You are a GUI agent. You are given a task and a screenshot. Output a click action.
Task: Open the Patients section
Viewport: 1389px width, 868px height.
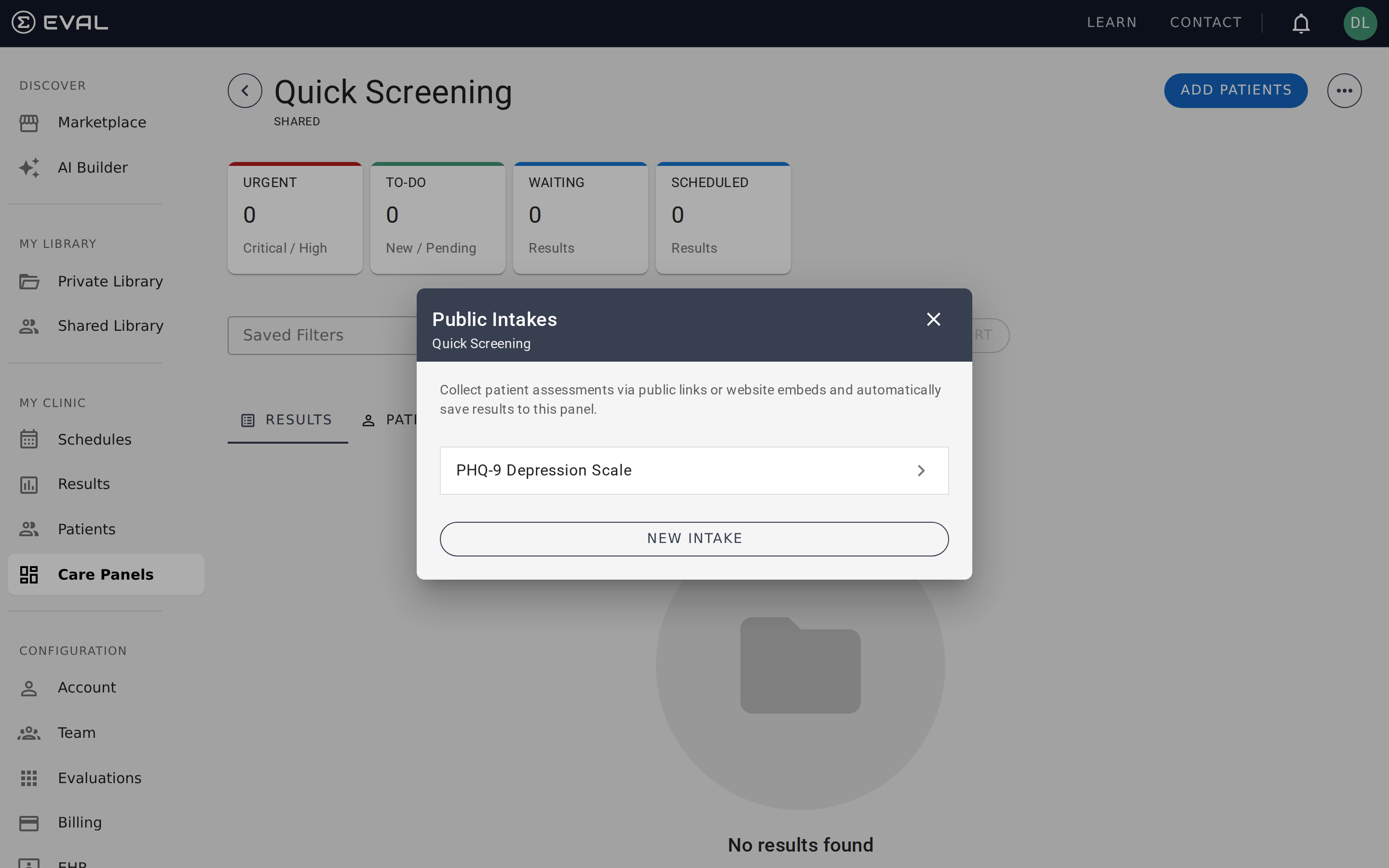[86, 529]
